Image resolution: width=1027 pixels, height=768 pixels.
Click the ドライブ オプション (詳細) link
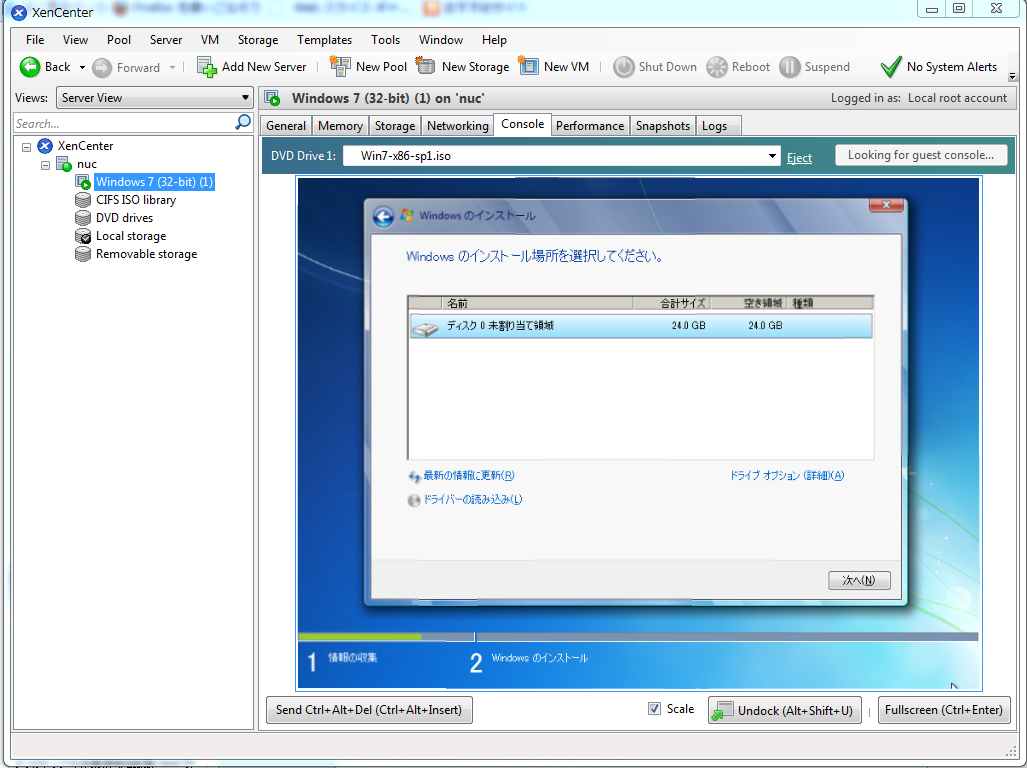787,476
